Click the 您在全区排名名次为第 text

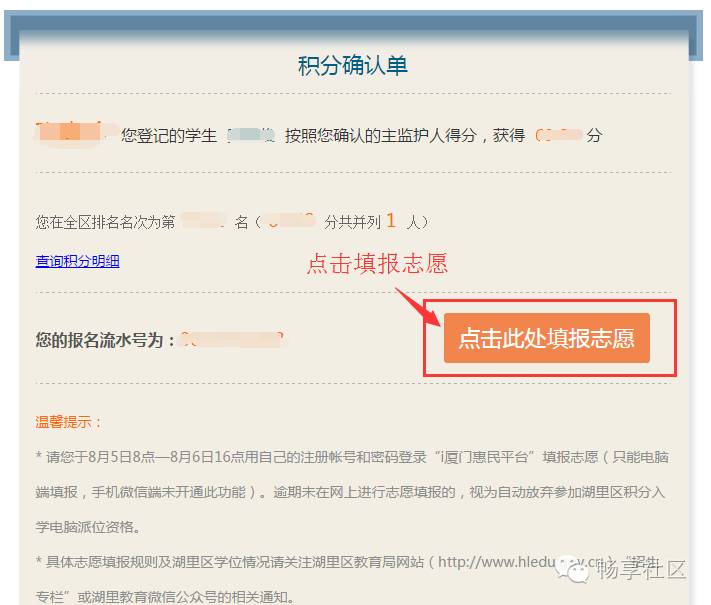105,222
